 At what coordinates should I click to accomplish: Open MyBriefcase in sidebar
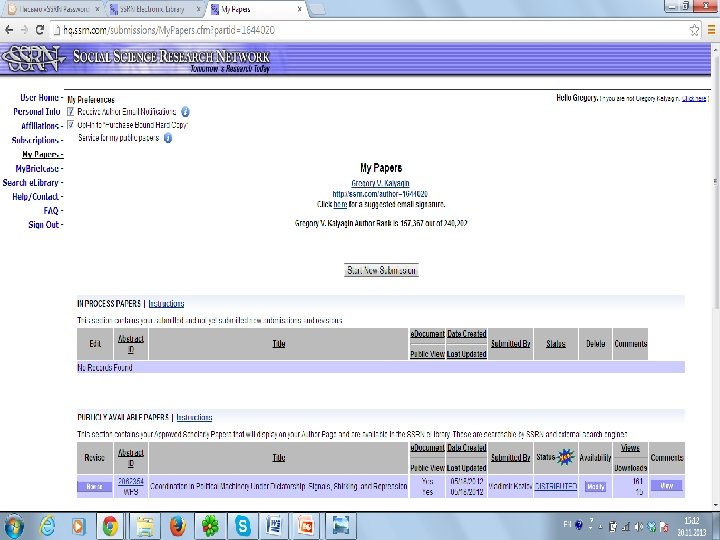[39, 169]
